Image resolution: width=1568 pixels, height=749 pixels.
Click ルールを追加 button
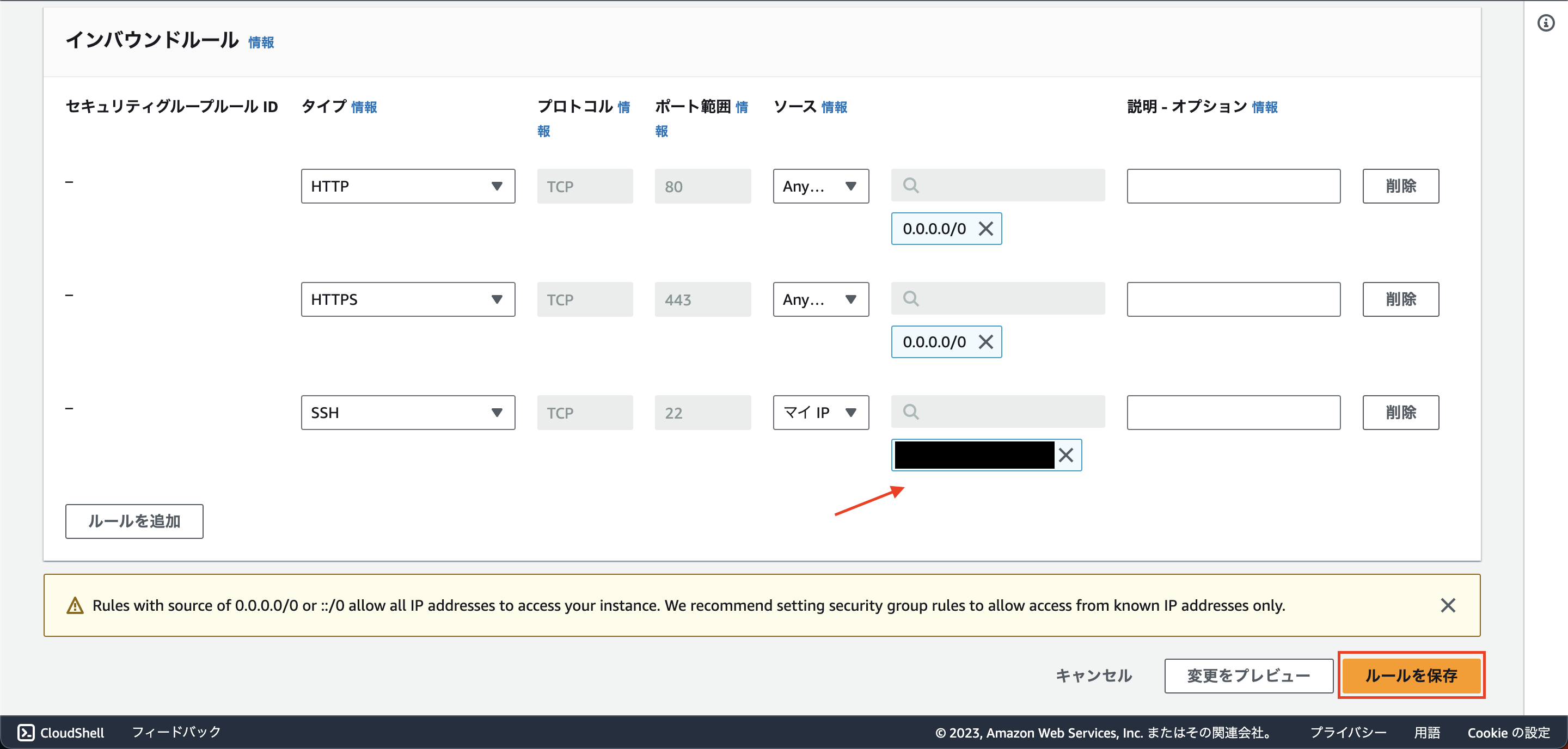pos(134,521)
